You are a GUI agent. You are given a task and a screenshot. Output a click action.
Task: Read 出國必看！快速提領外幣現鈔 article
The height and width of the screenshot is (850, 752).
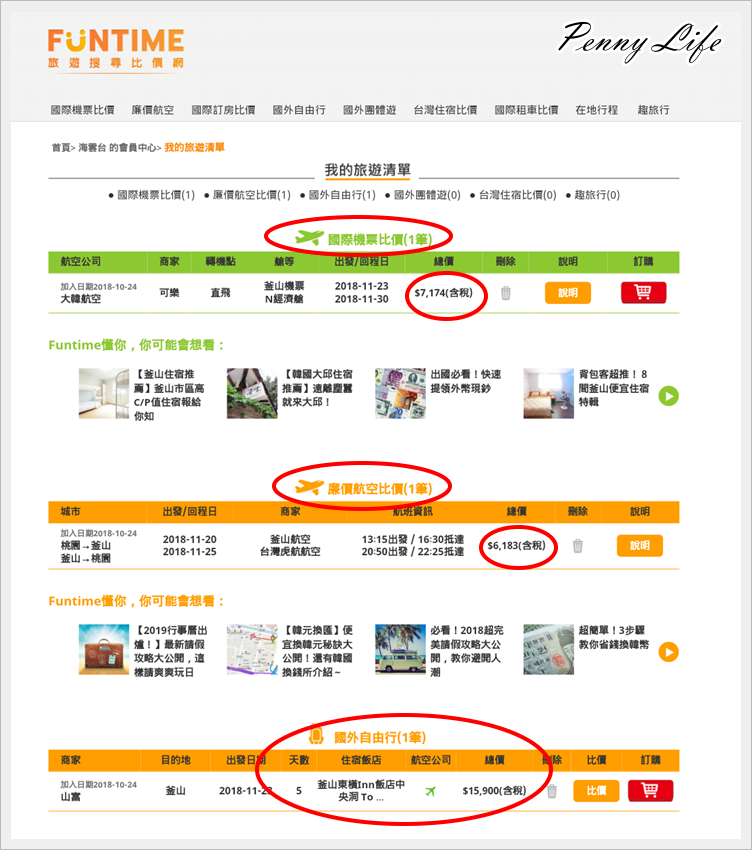pyautogui.click(x=466, y=381)
